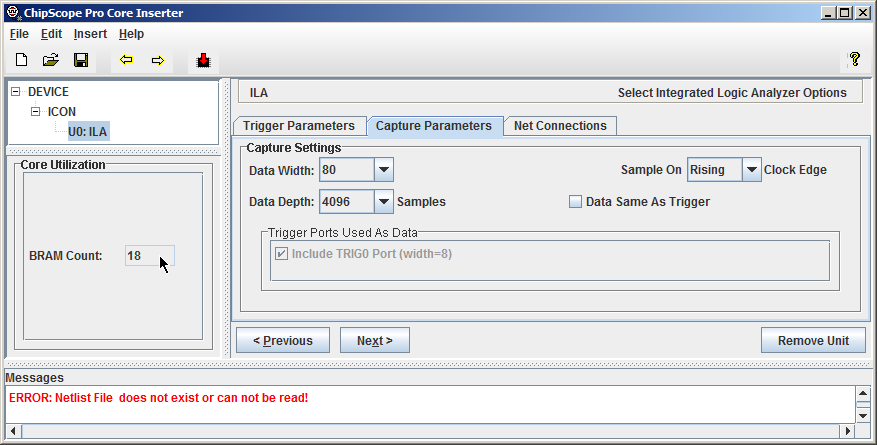
Task: Go forward with the yellow right arrow icon
Action: 158,60
